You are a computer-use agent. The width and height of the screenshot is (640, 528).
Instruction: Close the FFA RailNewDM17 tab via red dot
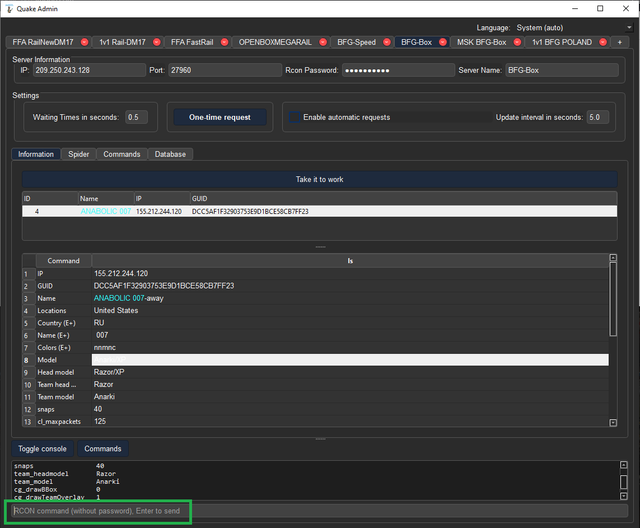coord(84,42)
